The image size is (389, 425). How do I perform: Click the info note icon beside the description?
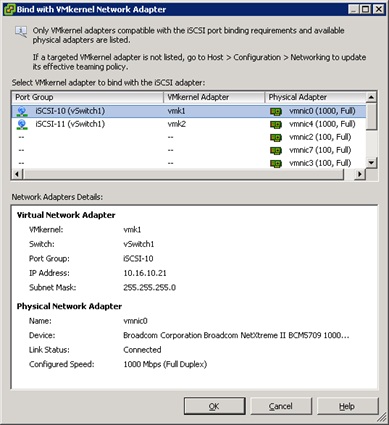pos(21,32)
